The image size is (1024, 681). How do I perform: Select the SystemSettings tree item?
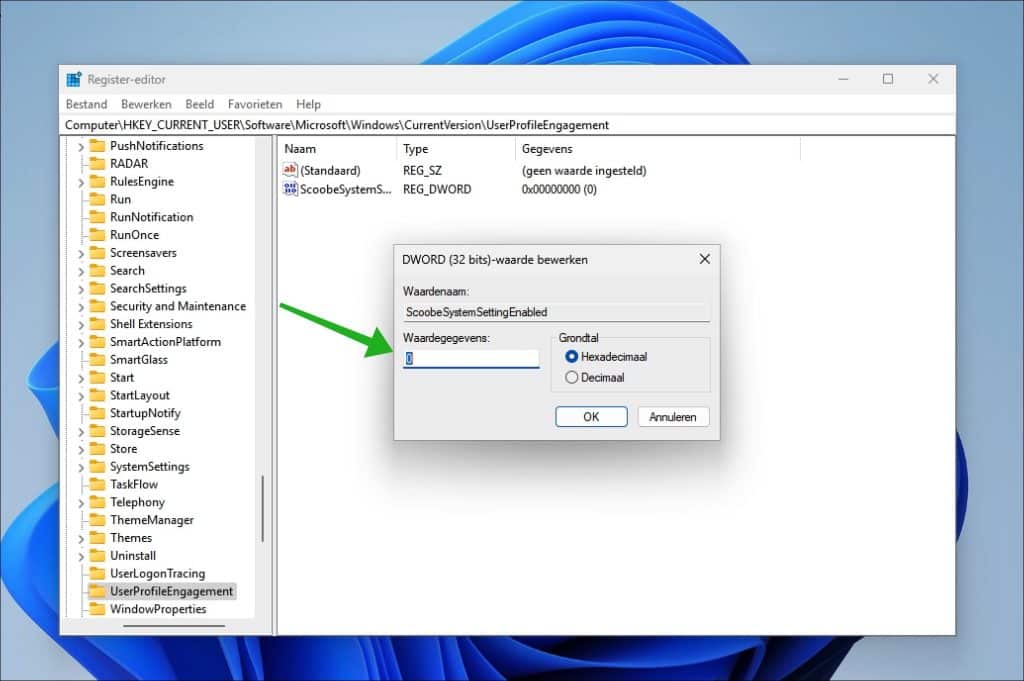(x=150, y=467)
